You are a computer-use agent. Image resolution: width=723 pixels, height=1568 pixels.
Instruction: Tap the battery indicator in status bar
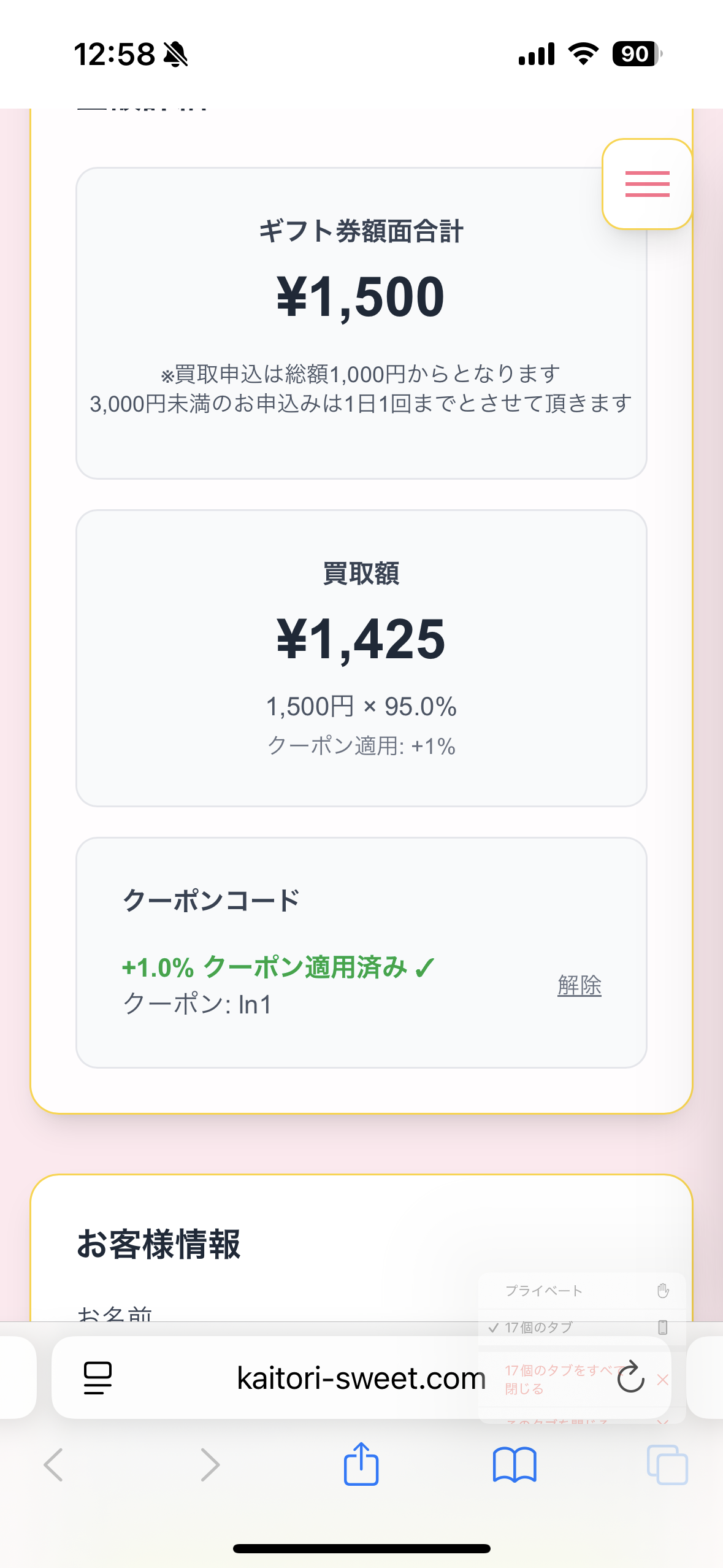point(636,54)
